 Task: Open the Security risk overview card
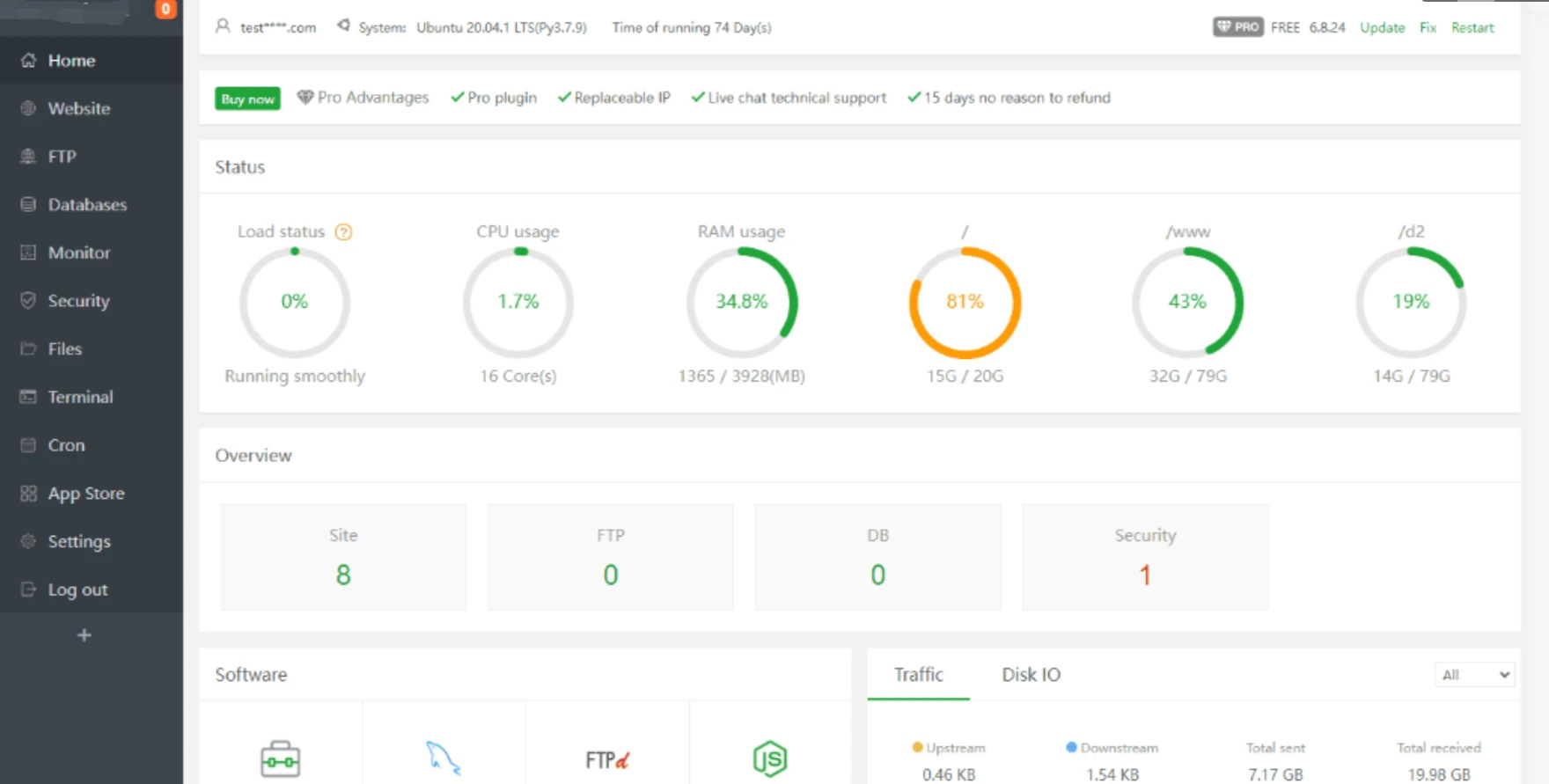[x=1145, y=557]
